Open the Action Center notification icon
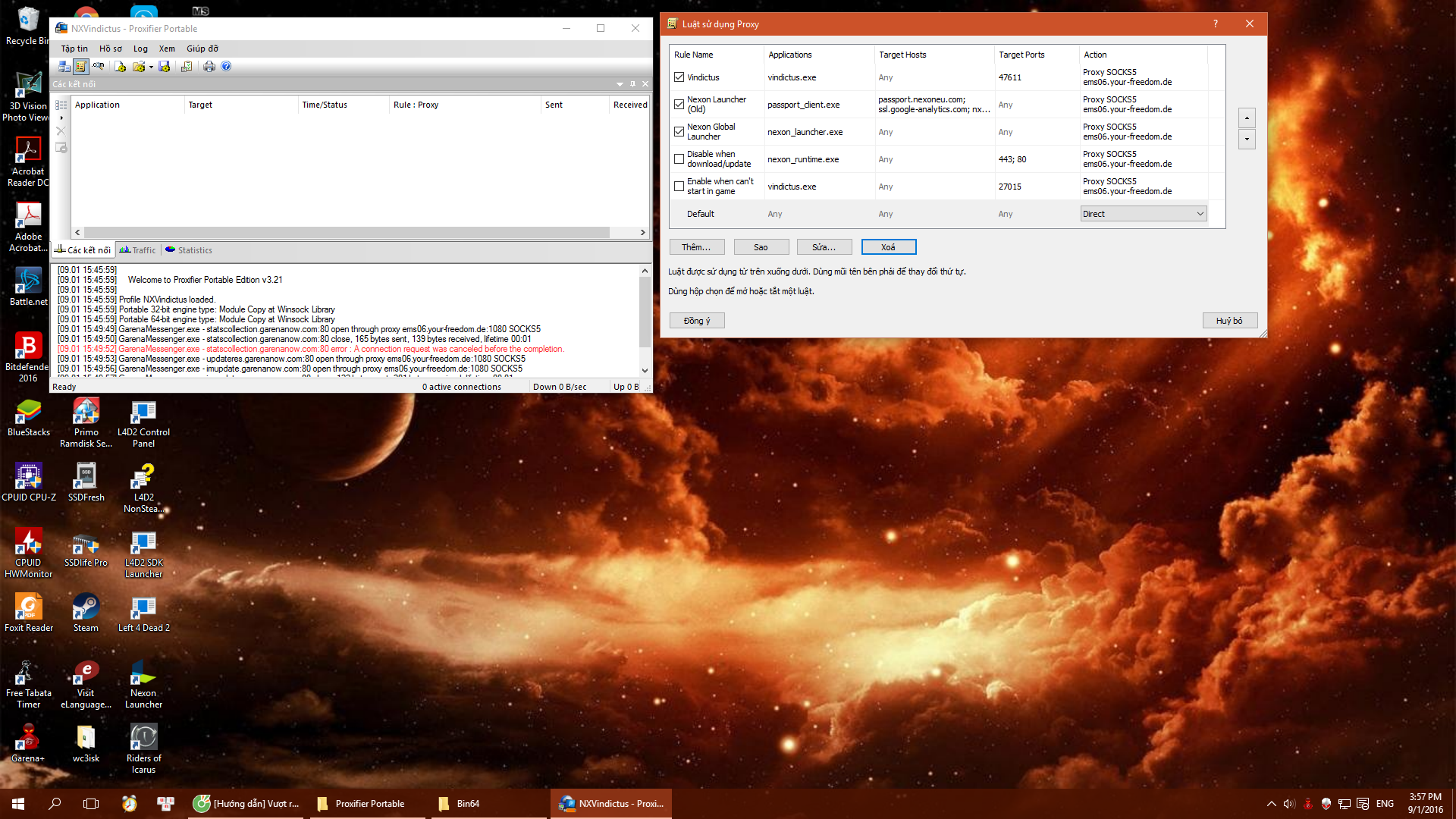The width and height of the screenshot is (1456, 819). [1363, 804]
